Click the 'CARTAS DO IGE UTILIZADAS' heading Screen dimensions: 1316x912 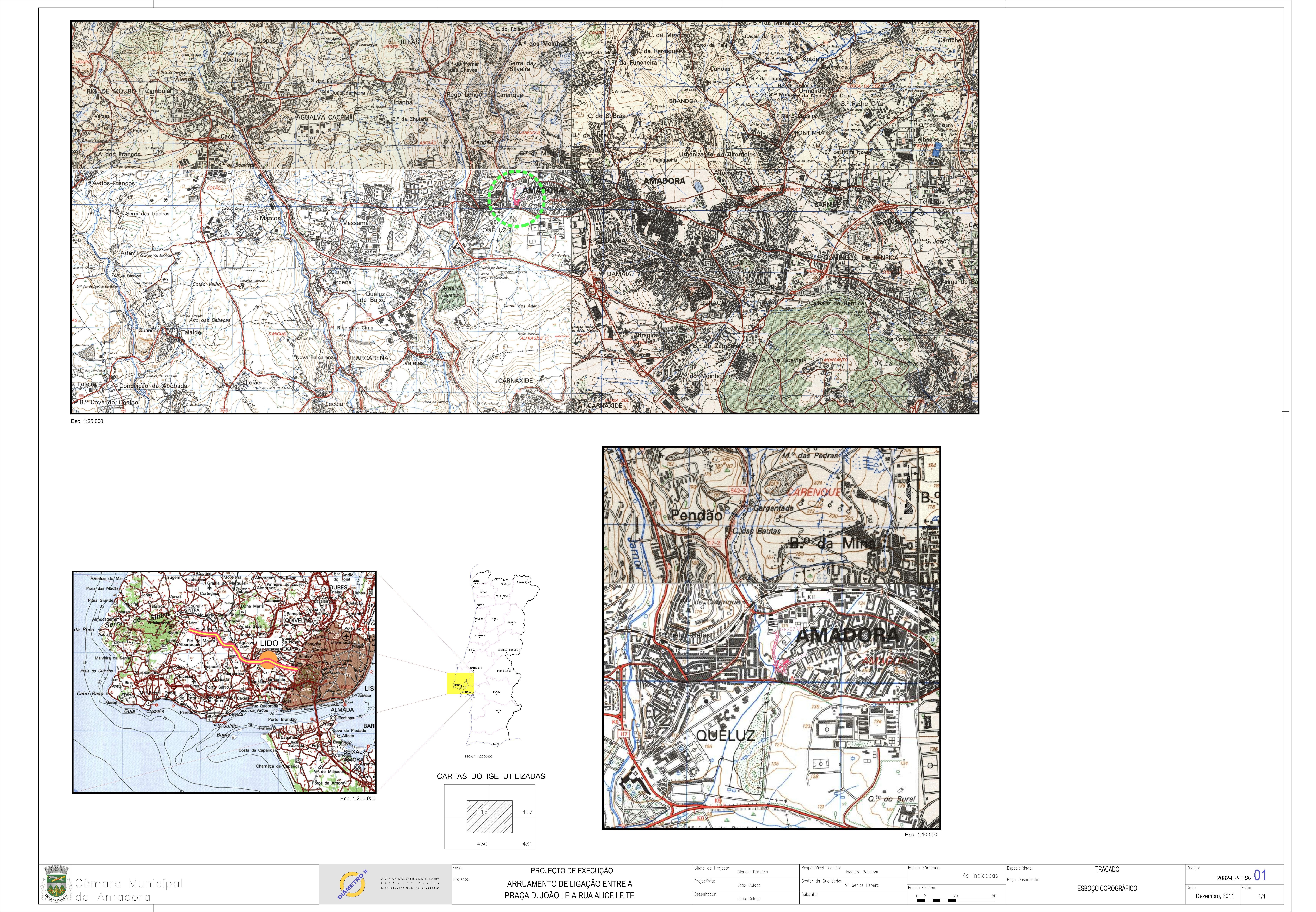click(x=491, y=777)
